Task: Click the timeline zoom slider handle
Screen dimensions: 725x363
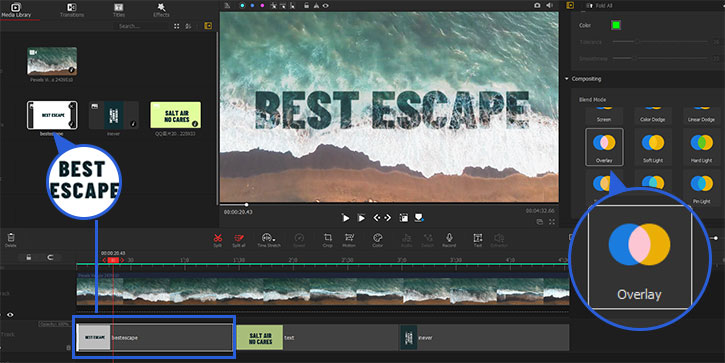Action: coord(716,238)
